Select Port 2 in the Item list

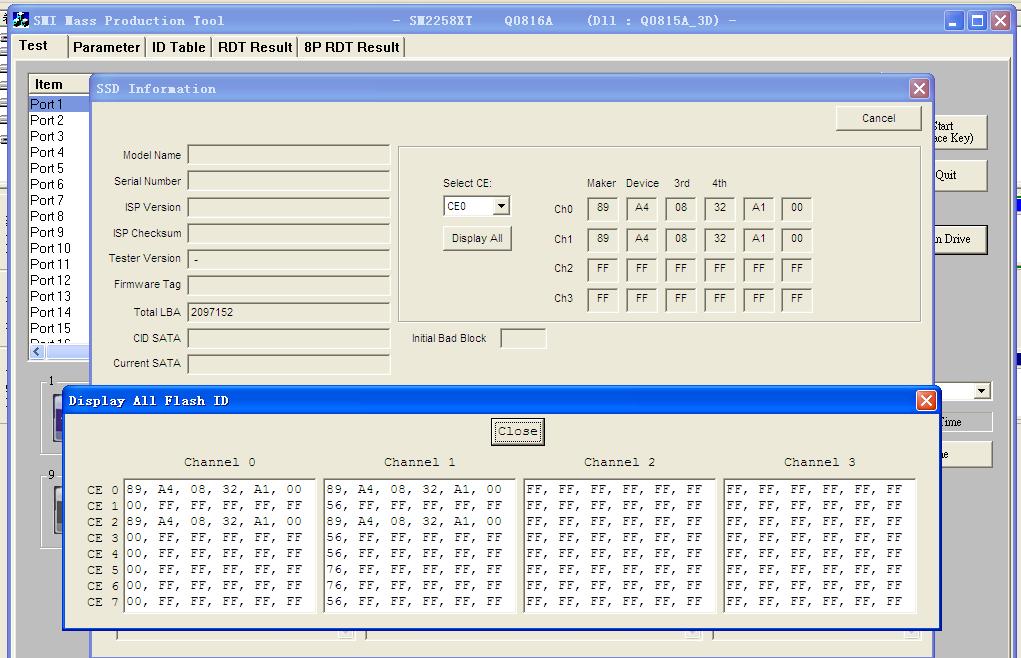point(59,120)
